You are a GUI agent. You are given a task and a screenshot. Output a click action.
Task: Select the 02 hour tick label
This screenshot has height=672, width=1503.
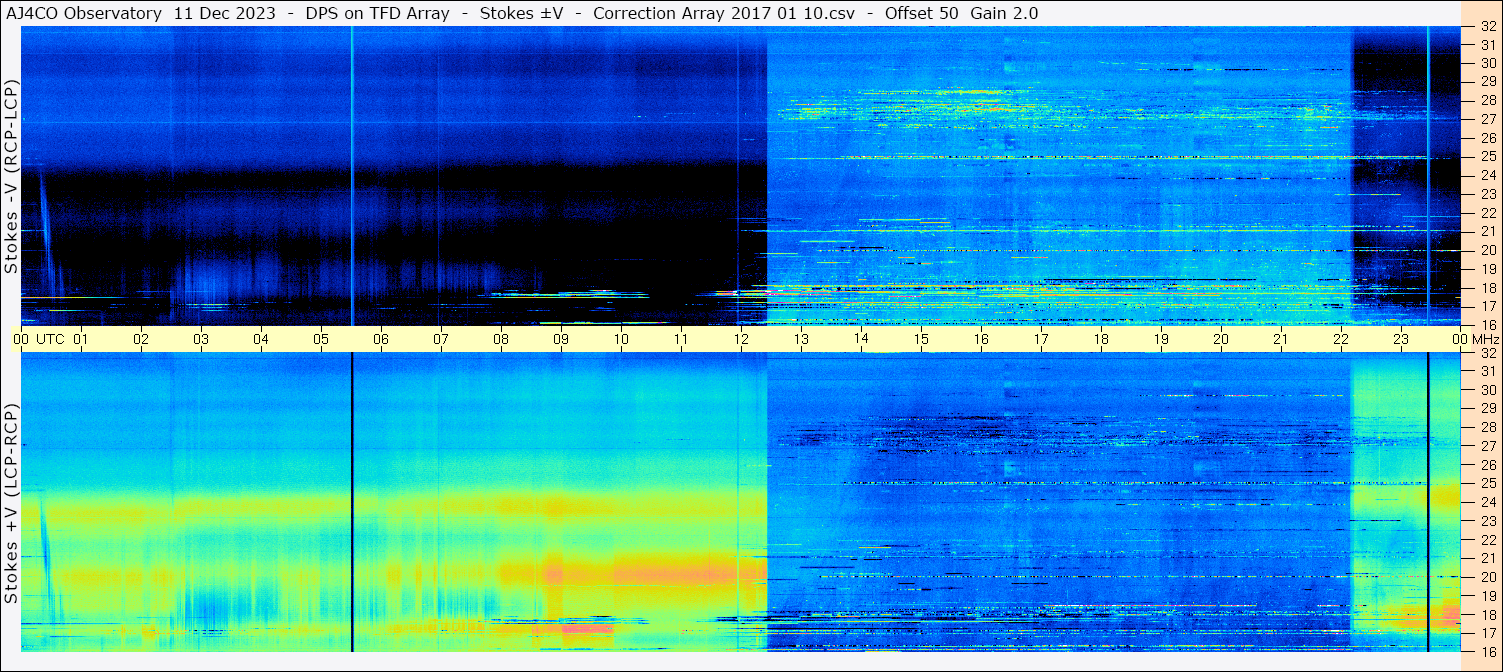tap(141, 339)
